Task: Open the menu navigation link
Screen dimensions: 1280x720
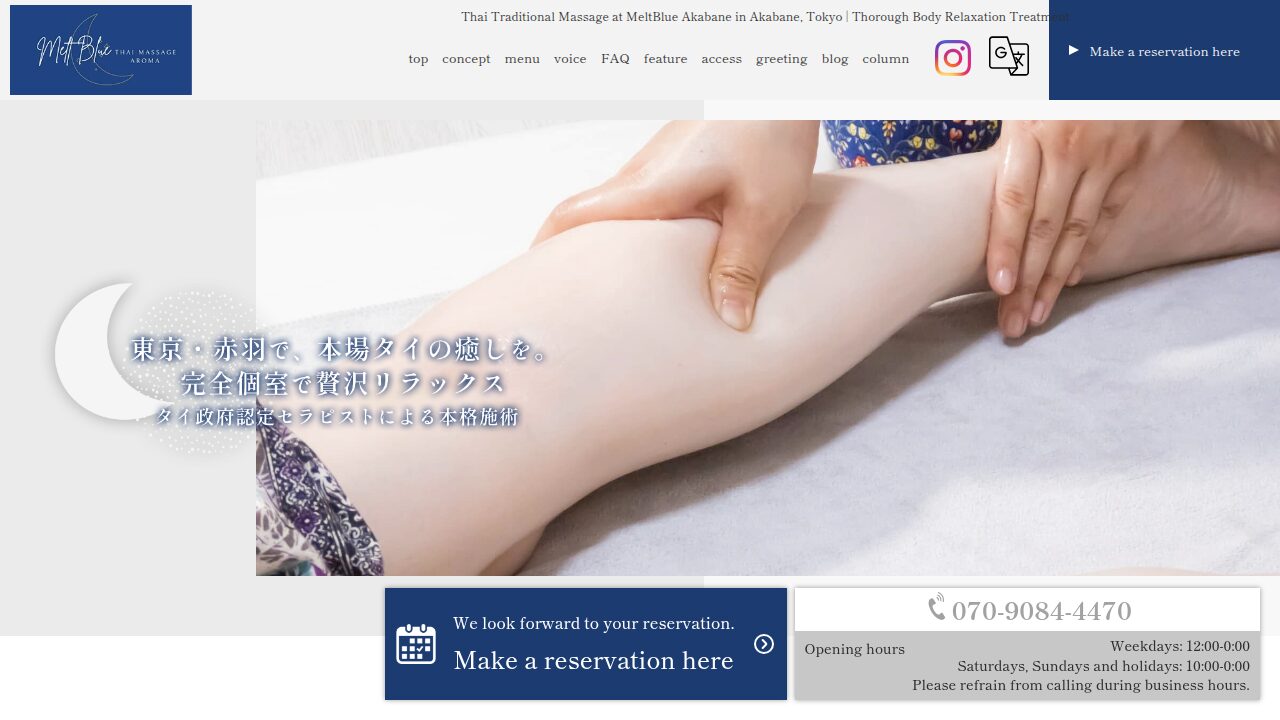Action: coord(522,59)
